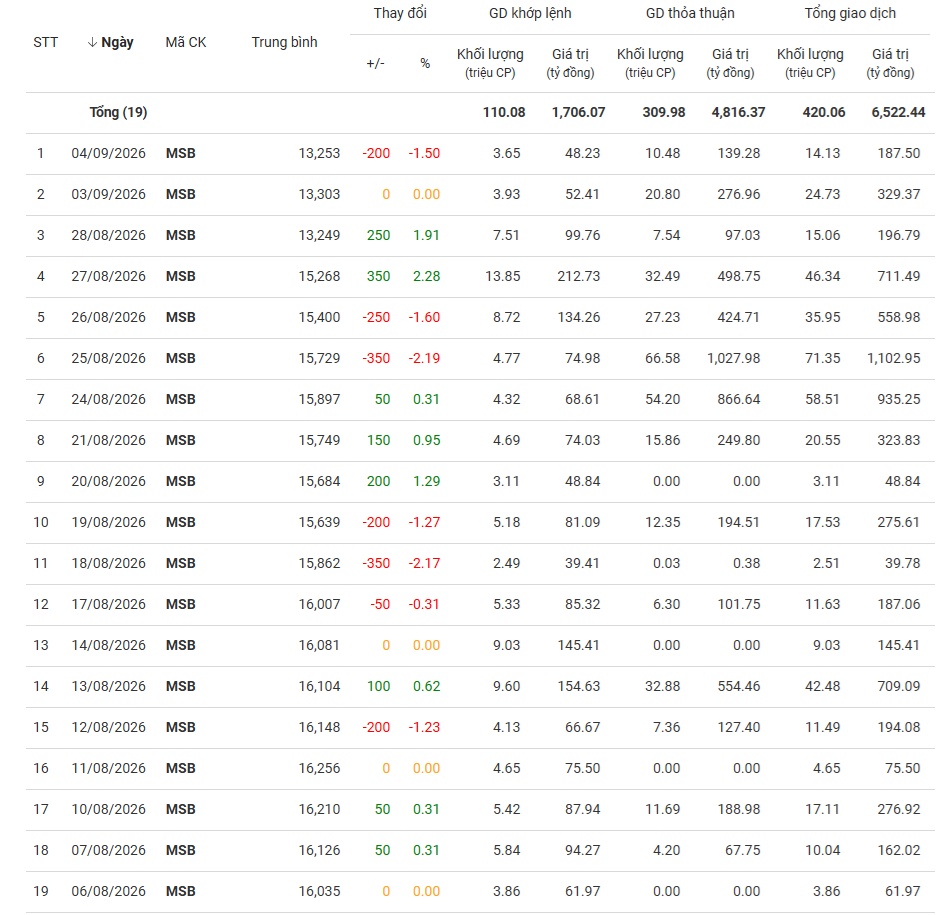Select the negotiated value 1,027.98
942x915 pixels.
point(734,359)
